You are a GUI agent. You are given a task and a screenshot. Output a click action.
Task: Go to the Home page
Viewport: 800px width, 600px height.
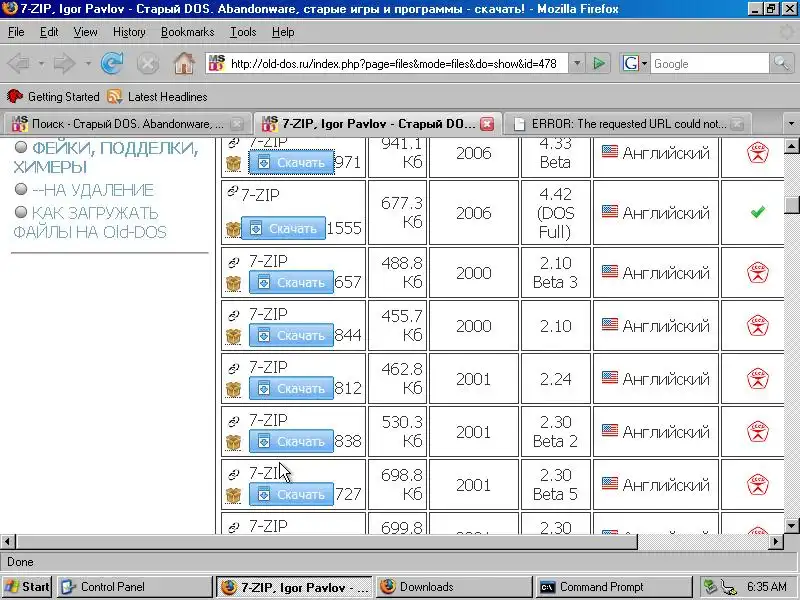(x=184, y=64)
